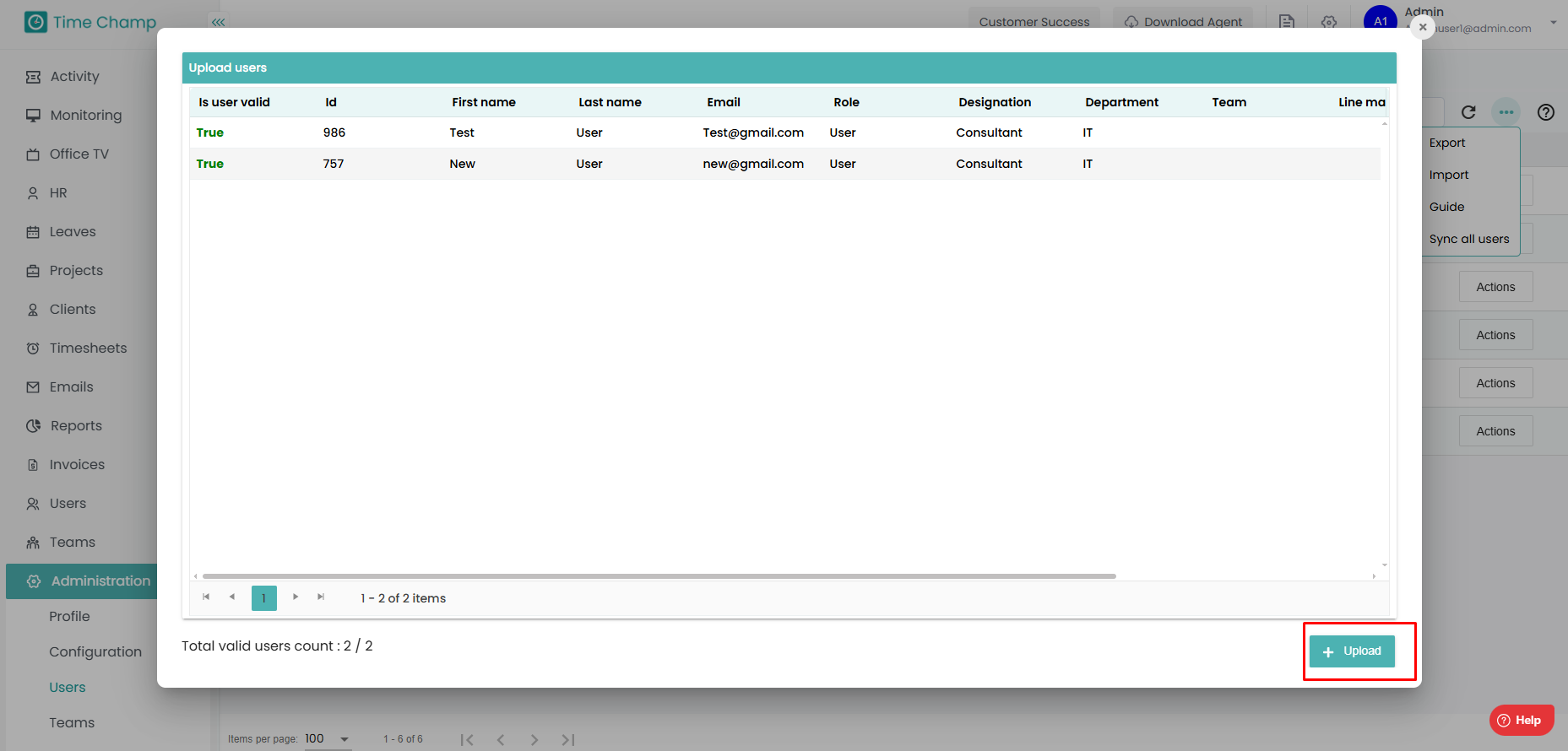Sort by the Email column header
The width and height of the screenshot is (1568, 751).
click(x=723, y=102)
